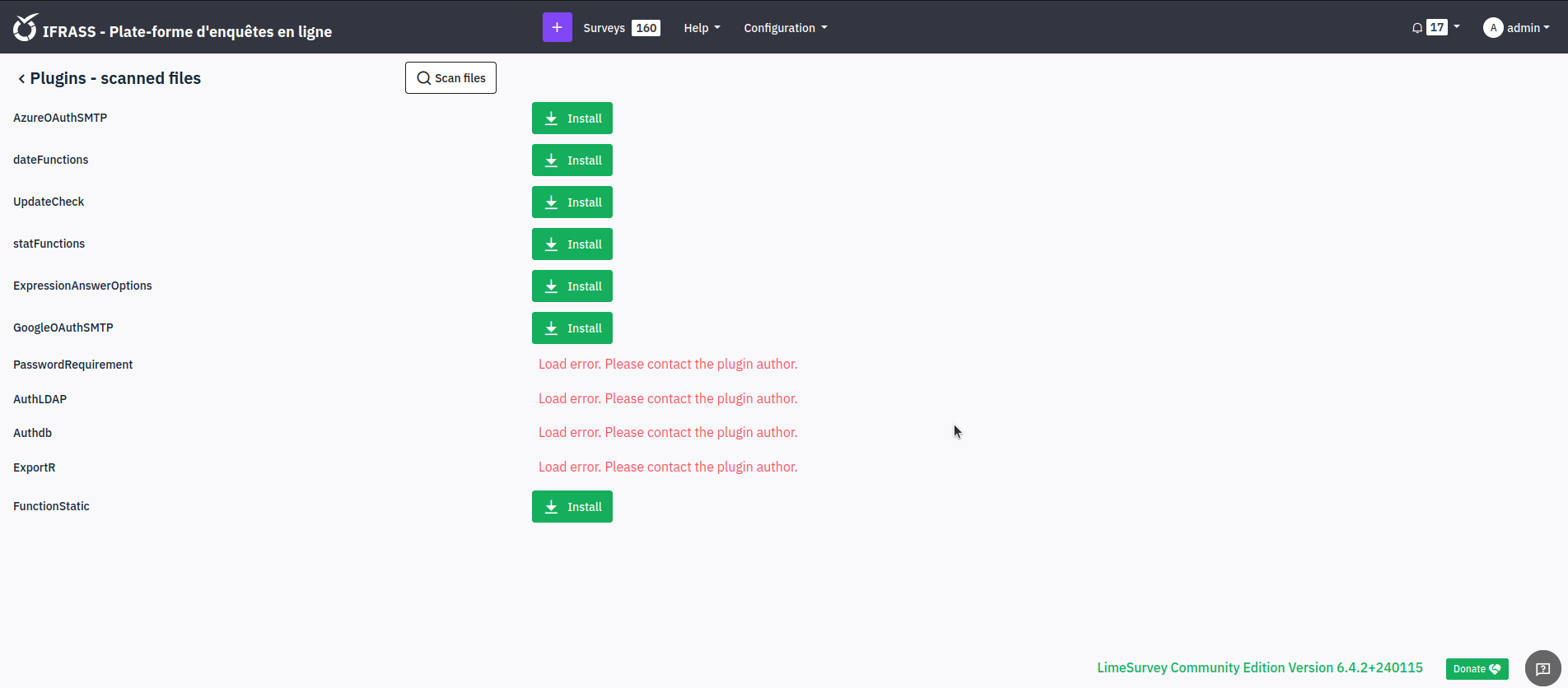Click magnifier icon in Scan files button
1568x688 pixels.
[424, 78]
